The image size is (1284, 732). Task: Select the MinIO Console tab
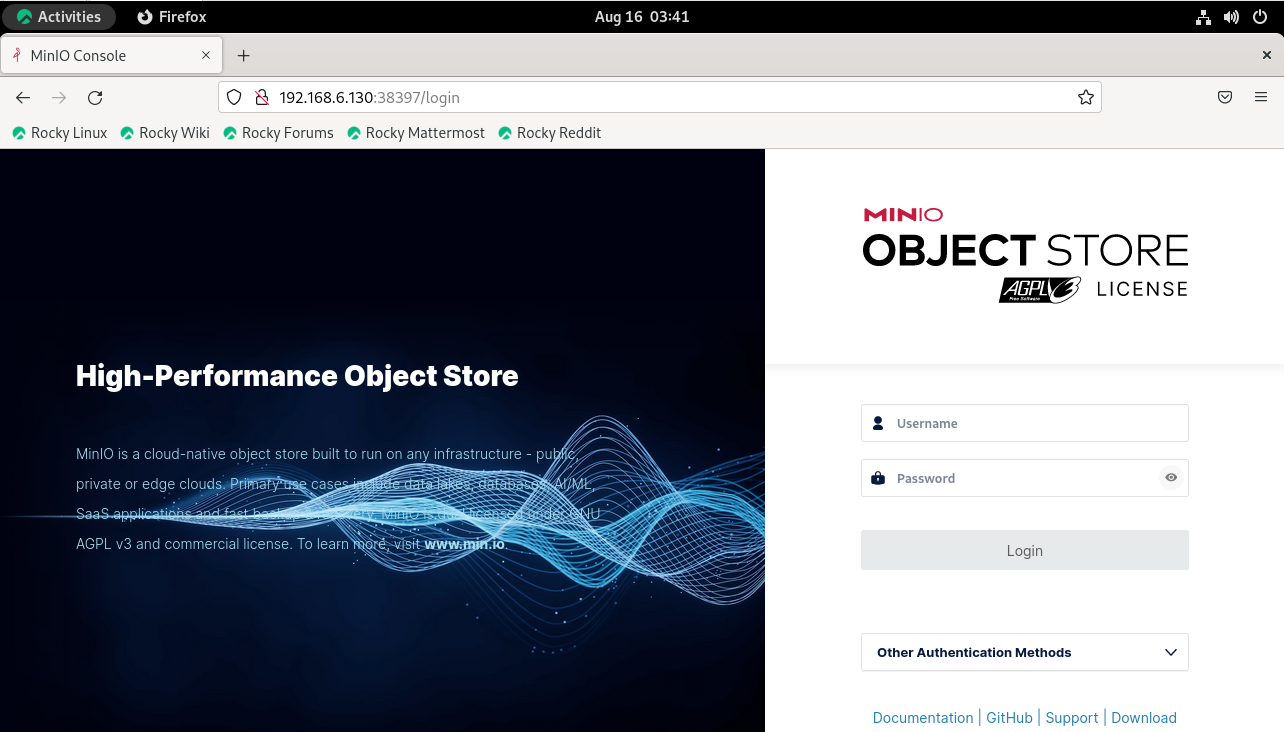pos(111,56)
